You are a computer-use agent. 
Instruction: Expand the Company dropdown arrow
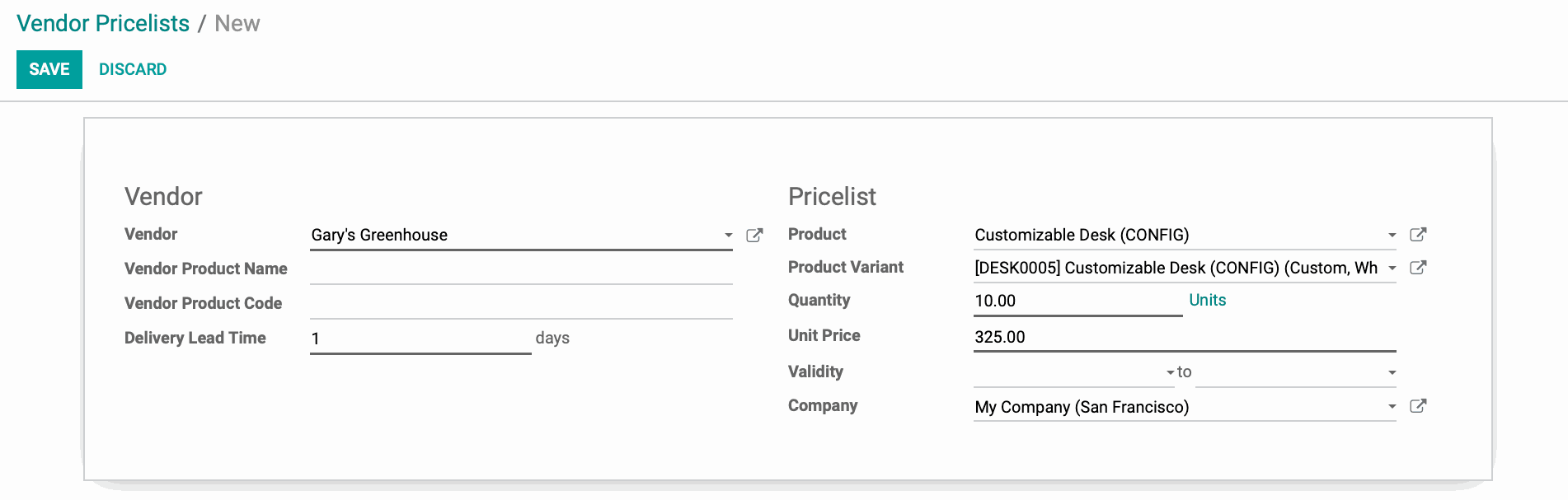[1392, 407]
